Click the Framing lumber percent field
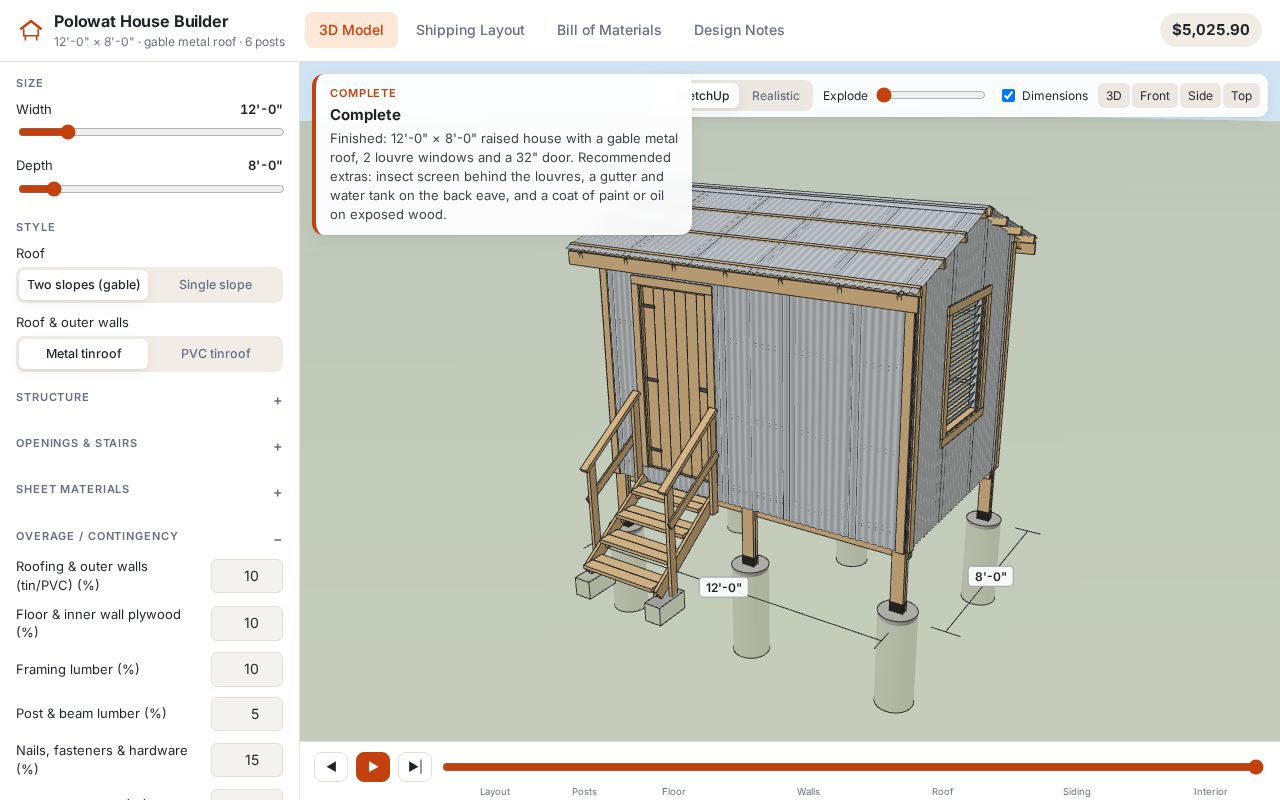Screen dimensions: 1280x800 [x=247, y=669]
